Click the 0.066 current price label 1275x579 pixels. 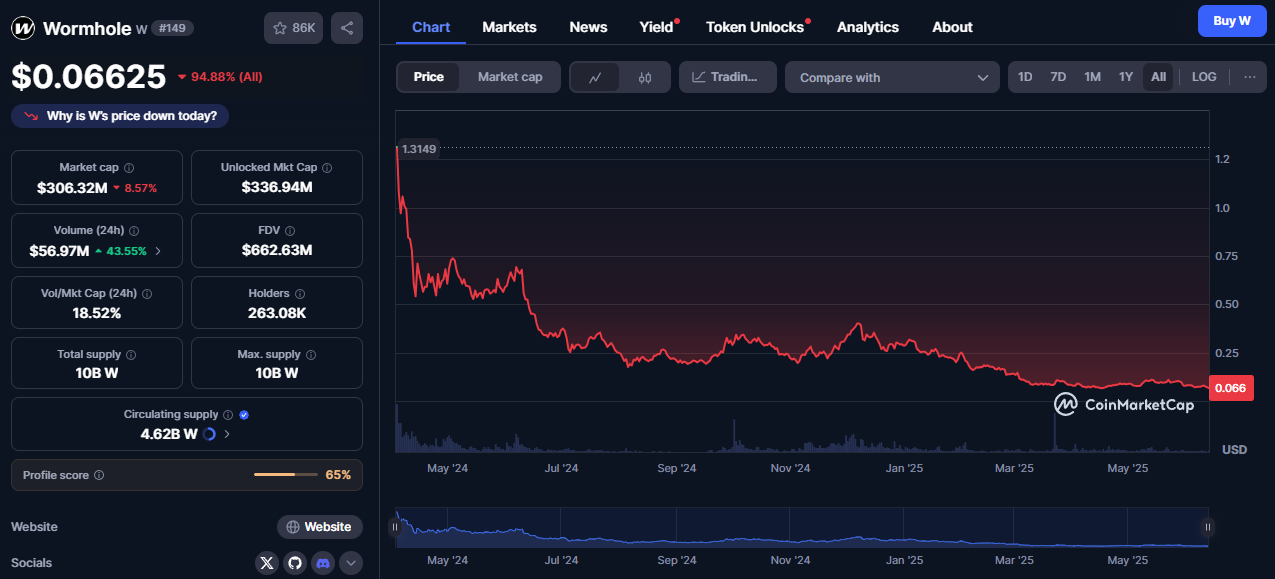(1231, 389)
